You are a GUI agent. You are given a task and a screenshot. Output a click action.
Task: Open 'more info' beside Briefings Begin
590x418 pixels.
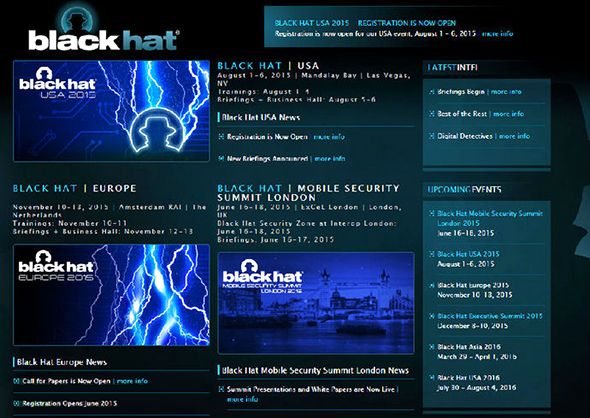click(x=506, y=91)
